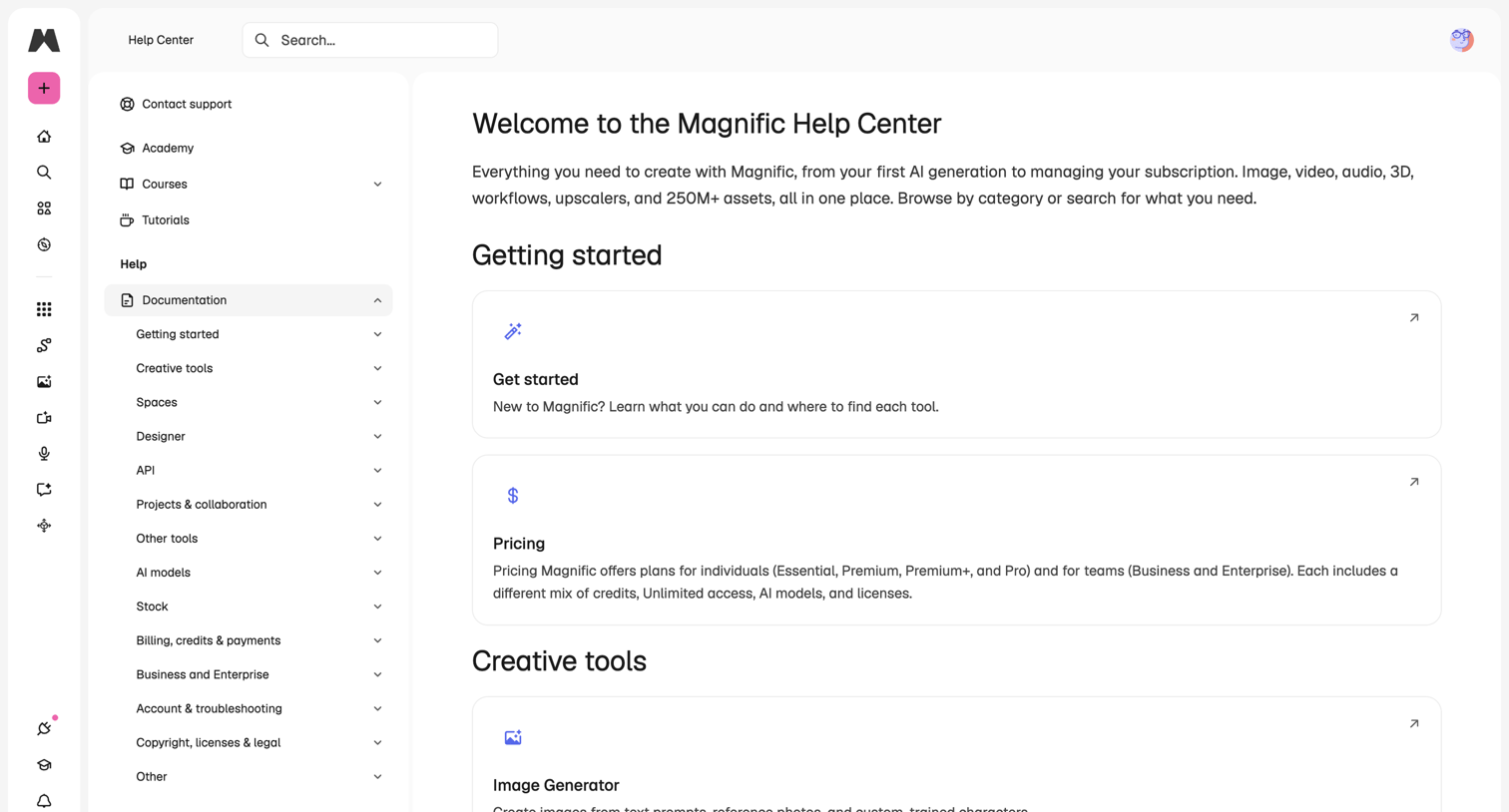This screenshot has height=812, width=1509.
Task: Open the Get started card title
Action: (536, 379)
